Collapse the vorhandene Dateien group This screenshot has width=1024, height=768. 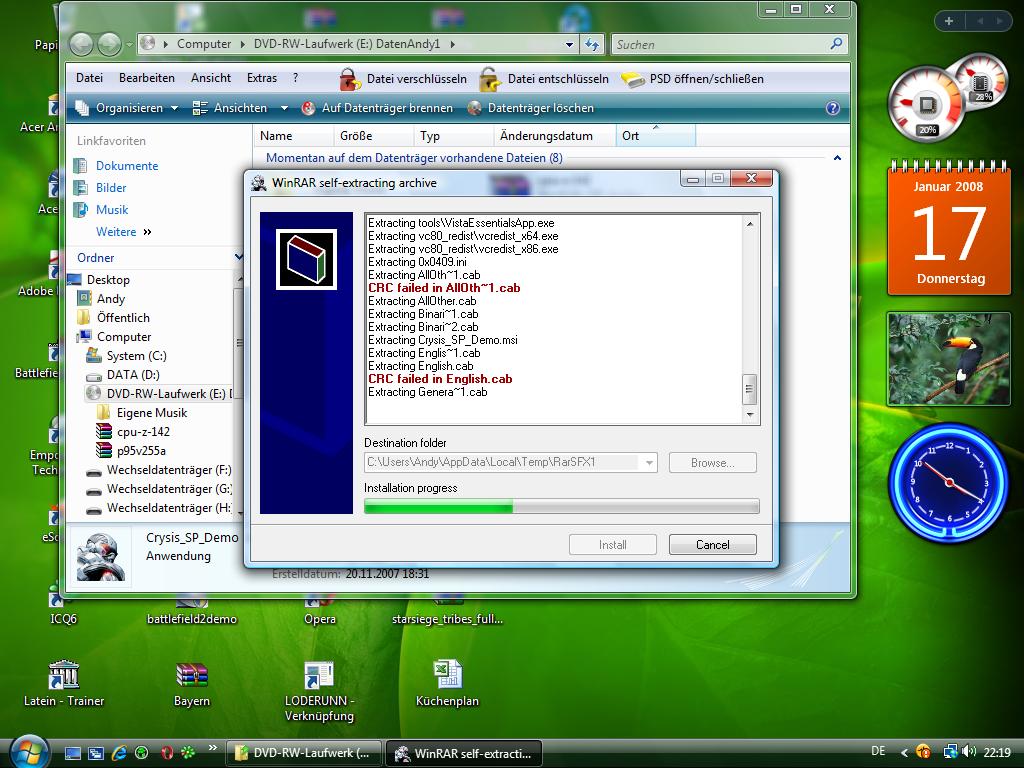point(837,158)
